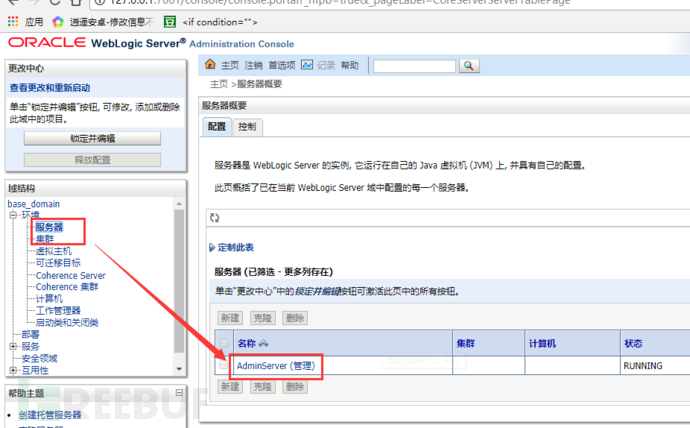Collapse the 环境 tree node
690x428 pixels.
coord(13,215)
